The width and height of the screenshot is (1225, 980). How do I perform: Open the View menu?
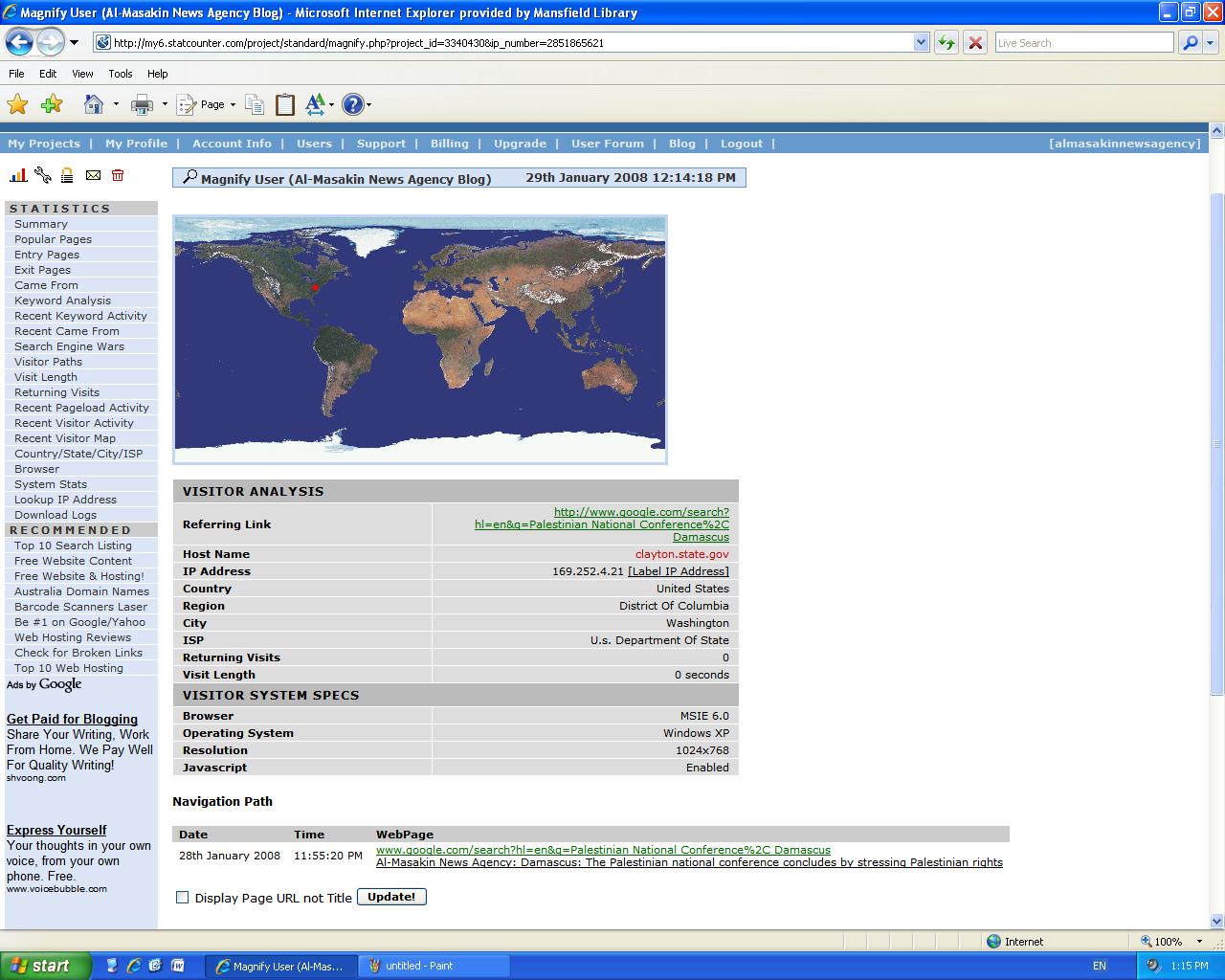pyautogui.click(x=82, y=74)
